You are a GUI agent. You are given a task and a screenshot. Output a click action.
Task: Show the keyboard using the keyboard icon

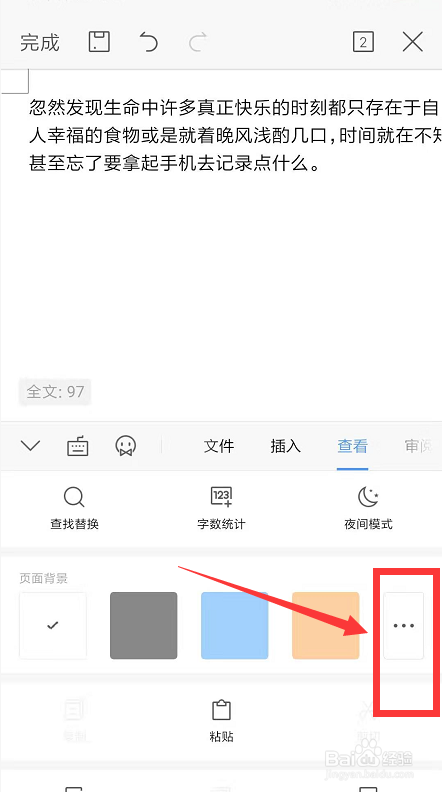tap(78, 446)
